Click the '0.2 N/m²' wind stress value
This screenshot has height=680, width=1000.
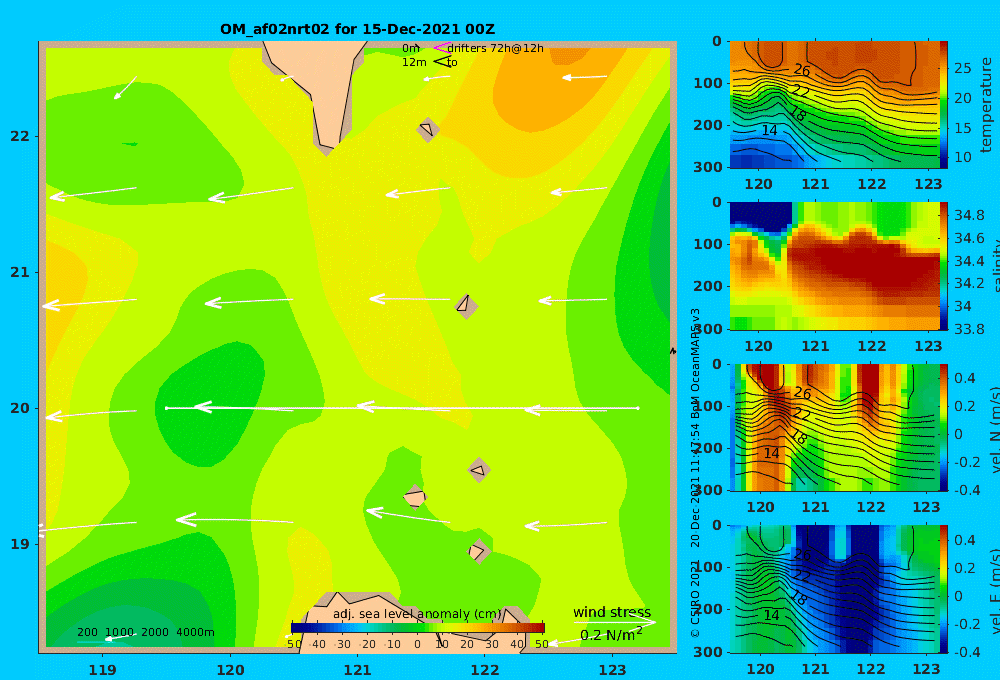coord(611,635)
